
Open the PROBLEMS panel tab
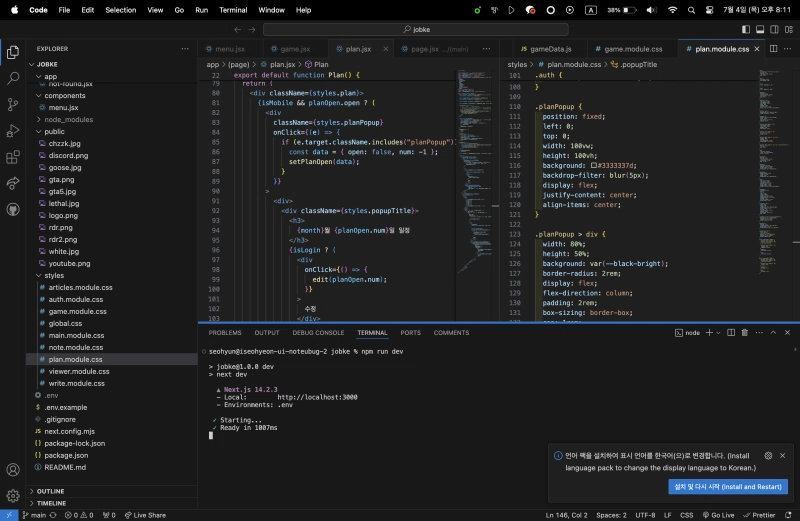[x=224, y=332]
